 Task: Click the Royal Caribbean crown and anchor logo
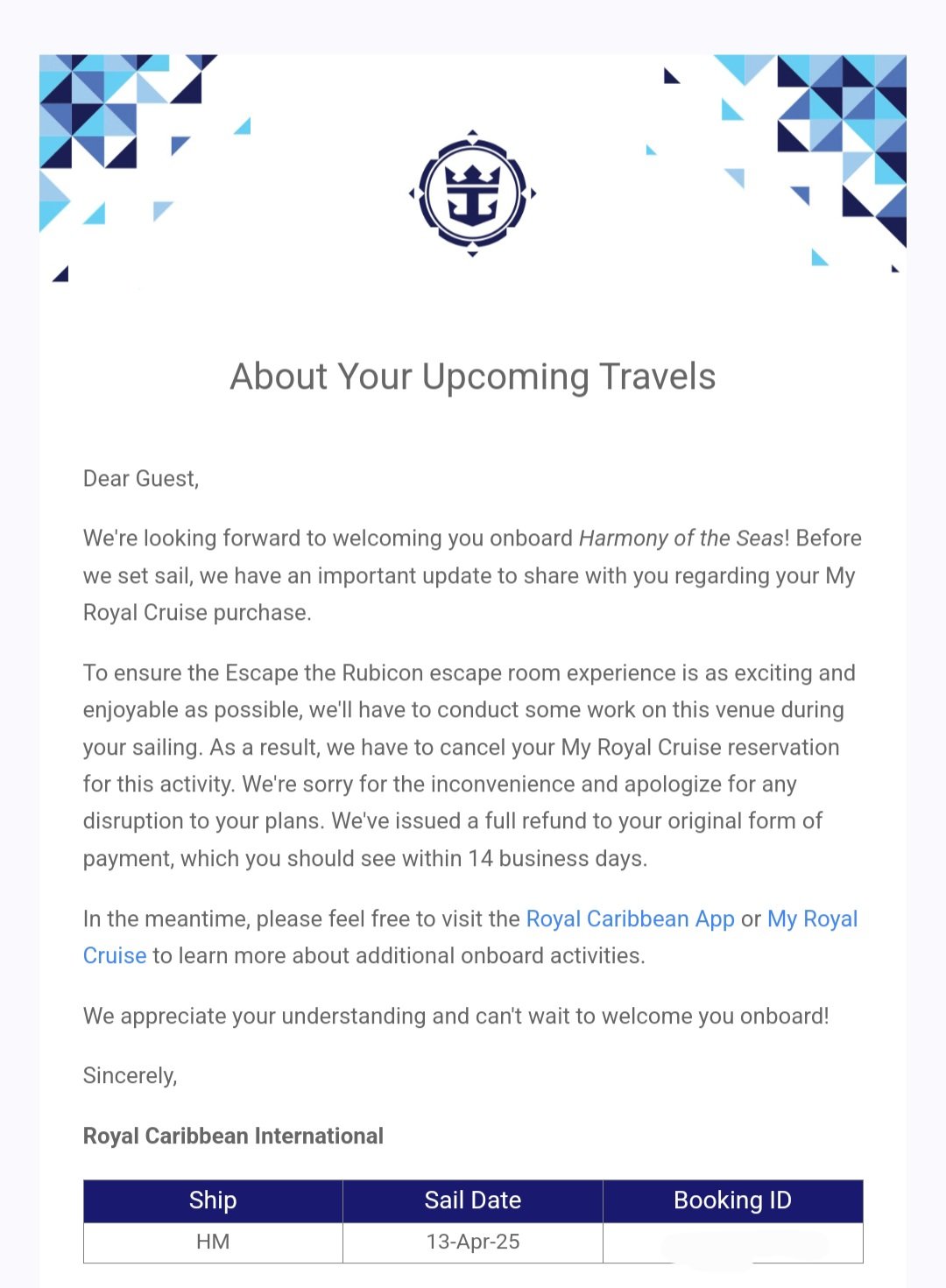pos(472,194)
